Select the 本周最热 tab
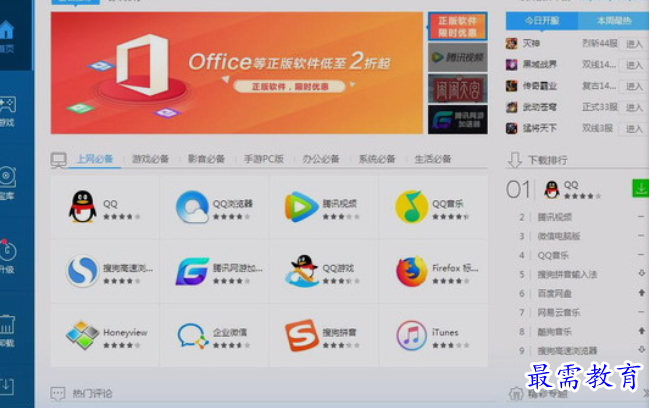Viewport: 649px width, 408px height. (x=613, y=21)
